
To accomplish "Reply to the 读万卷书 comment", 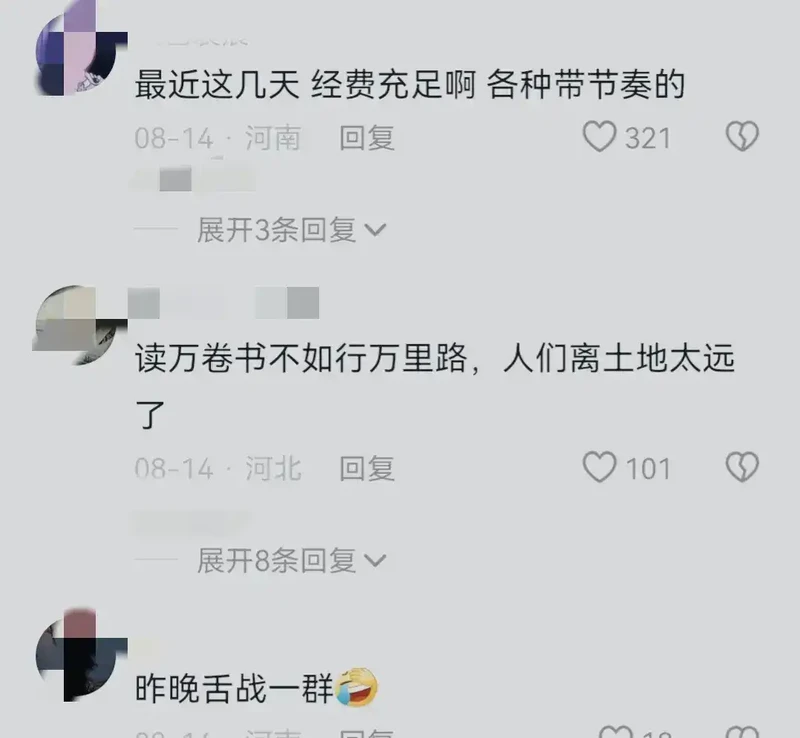I will 367,468.
